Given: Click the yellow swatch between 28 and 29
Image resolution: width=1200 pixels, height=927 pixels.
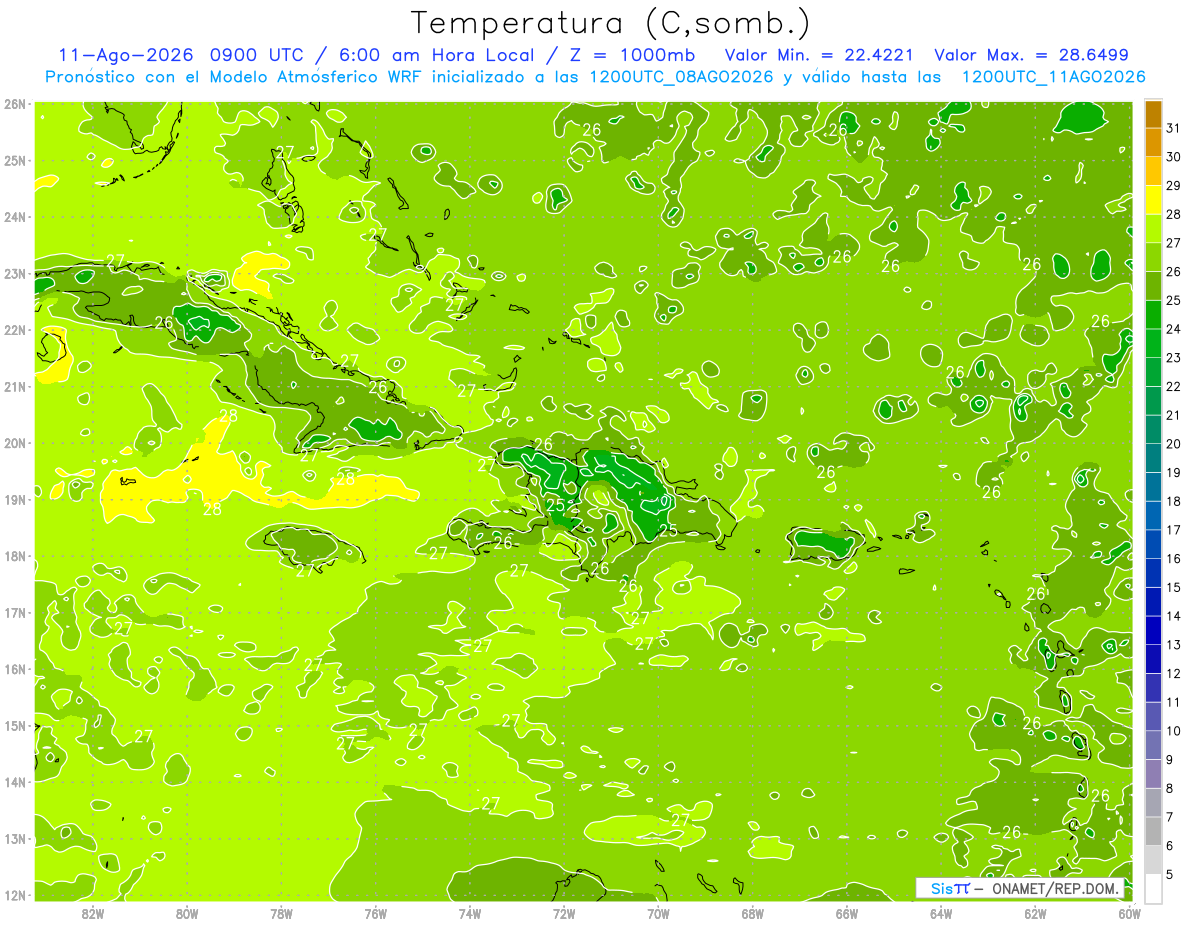Looking at the screenshot, I should [1153, 200].
